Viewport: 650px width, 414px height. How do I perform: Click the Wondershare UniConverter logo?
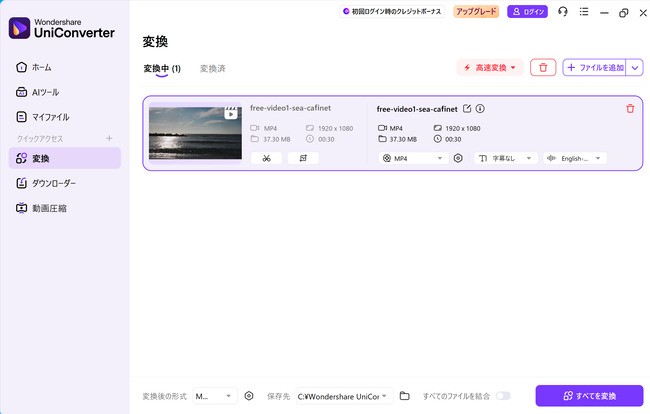62,28
